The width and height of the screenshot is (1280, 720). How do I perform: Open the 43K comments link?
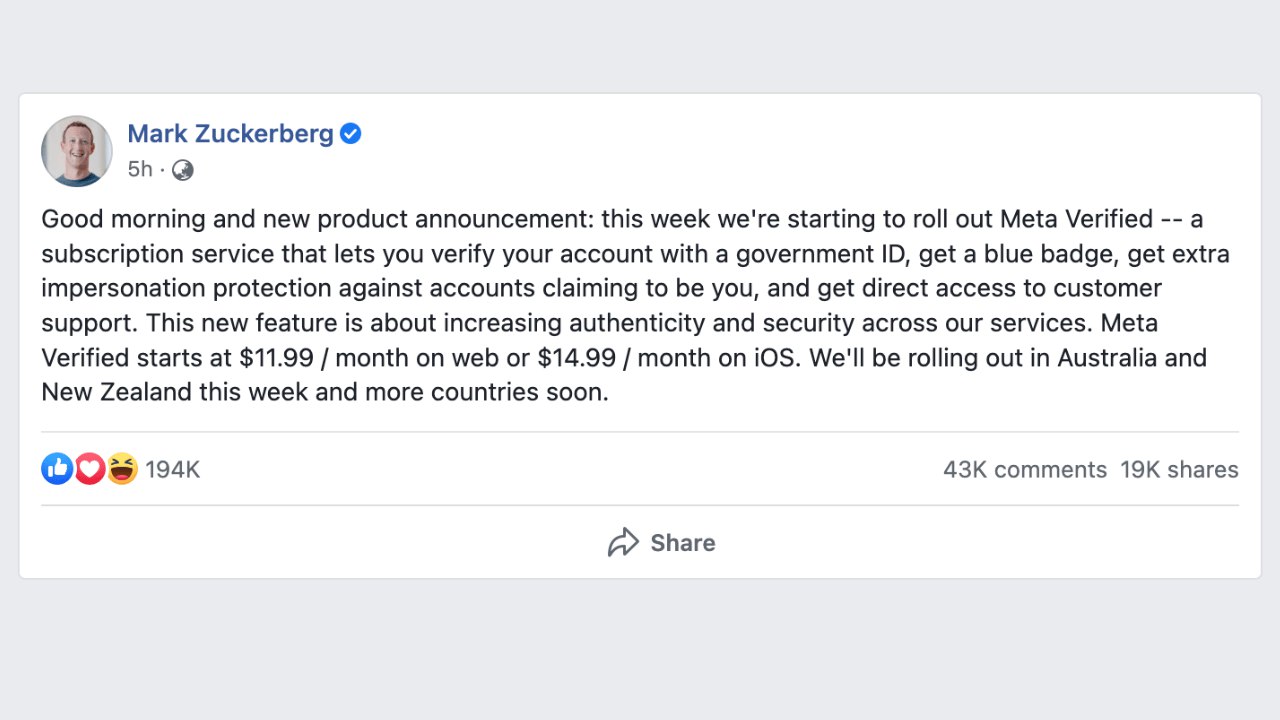tap(1025, 470)
